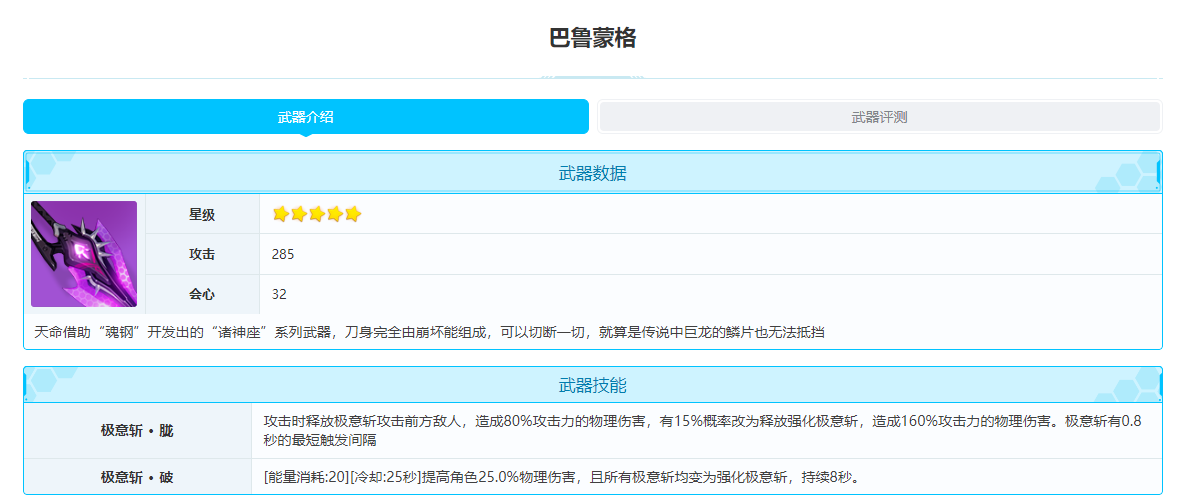Image resolution: width=1179 pixels, height=503 pixels.
Task: Click the 极意斩・破 skill name
Action: [x=137, y=477]
